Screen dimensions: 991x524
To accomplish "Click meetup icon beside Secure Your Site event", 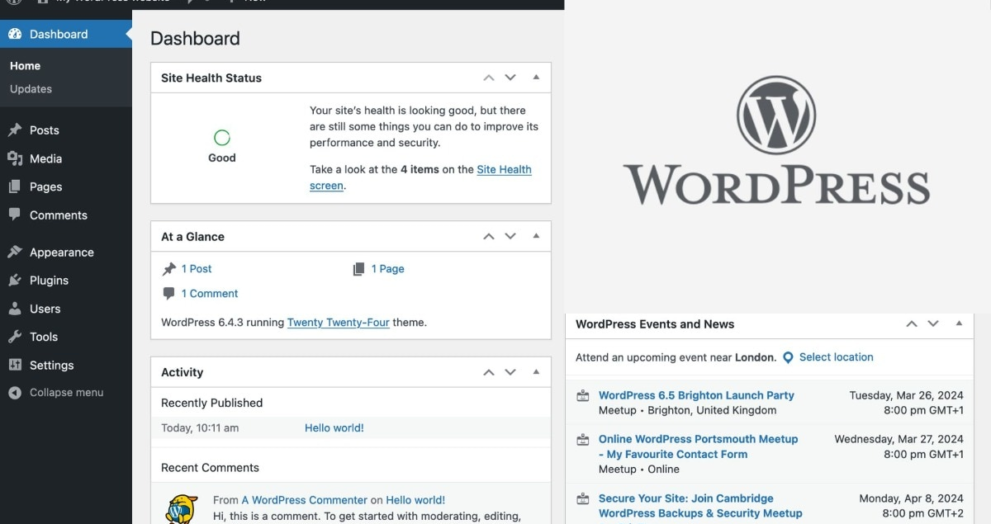I will 583,499.
